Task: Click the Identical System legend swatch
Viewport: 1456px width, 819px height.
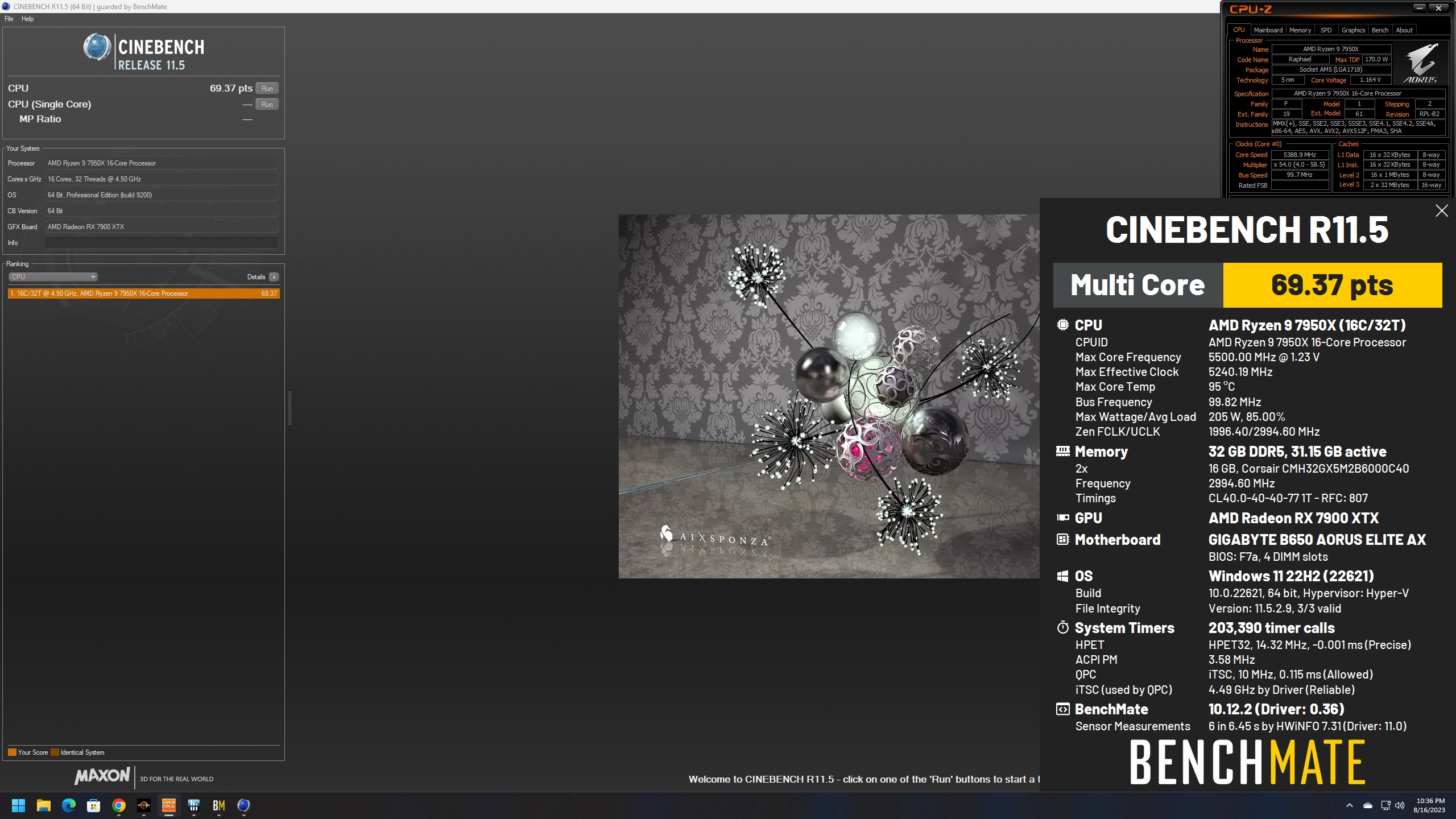Action: coord(55,752)
